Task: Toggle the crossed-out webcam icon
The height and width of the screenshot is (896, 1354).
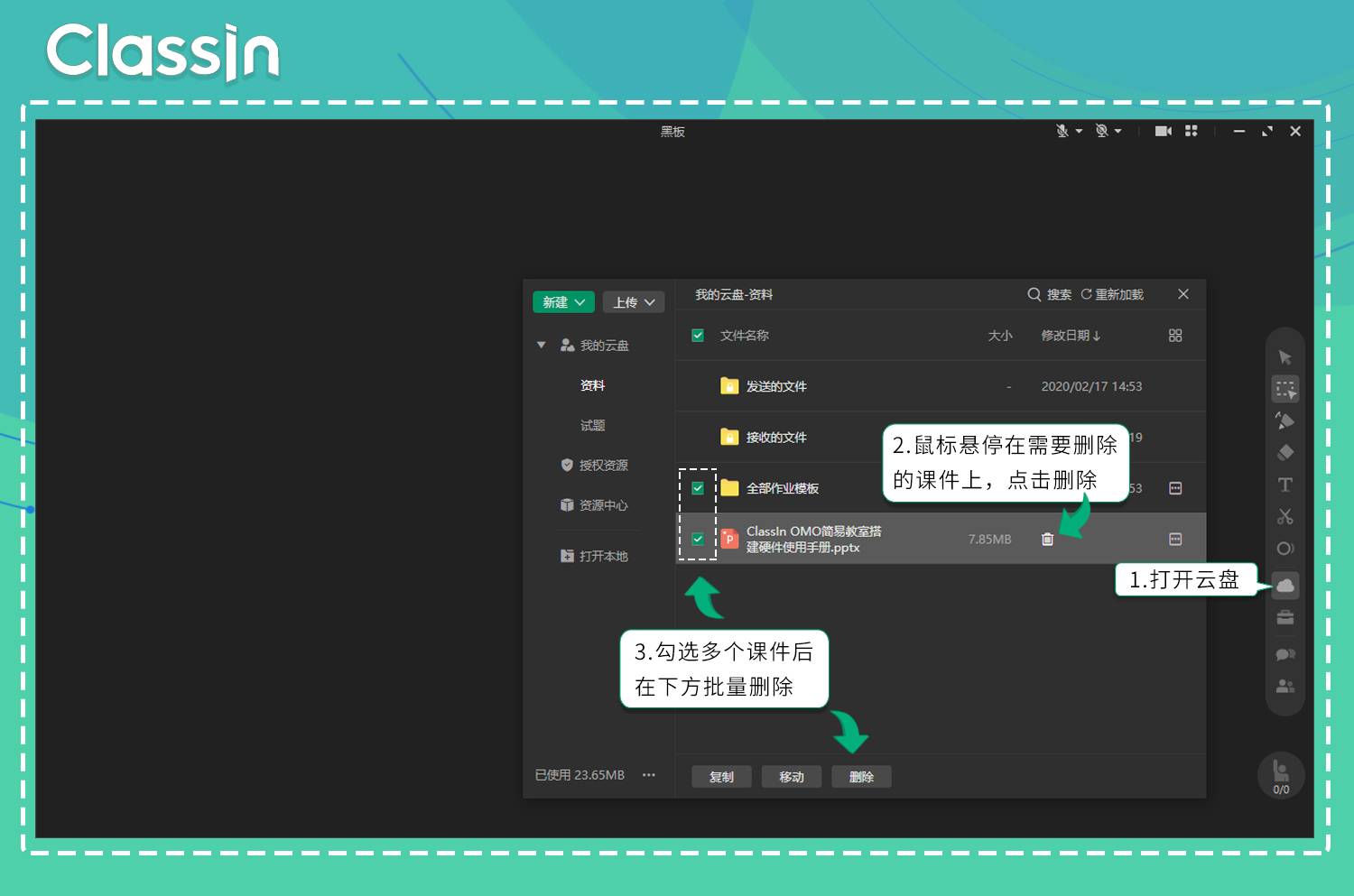Action: tap(1101, 131)
